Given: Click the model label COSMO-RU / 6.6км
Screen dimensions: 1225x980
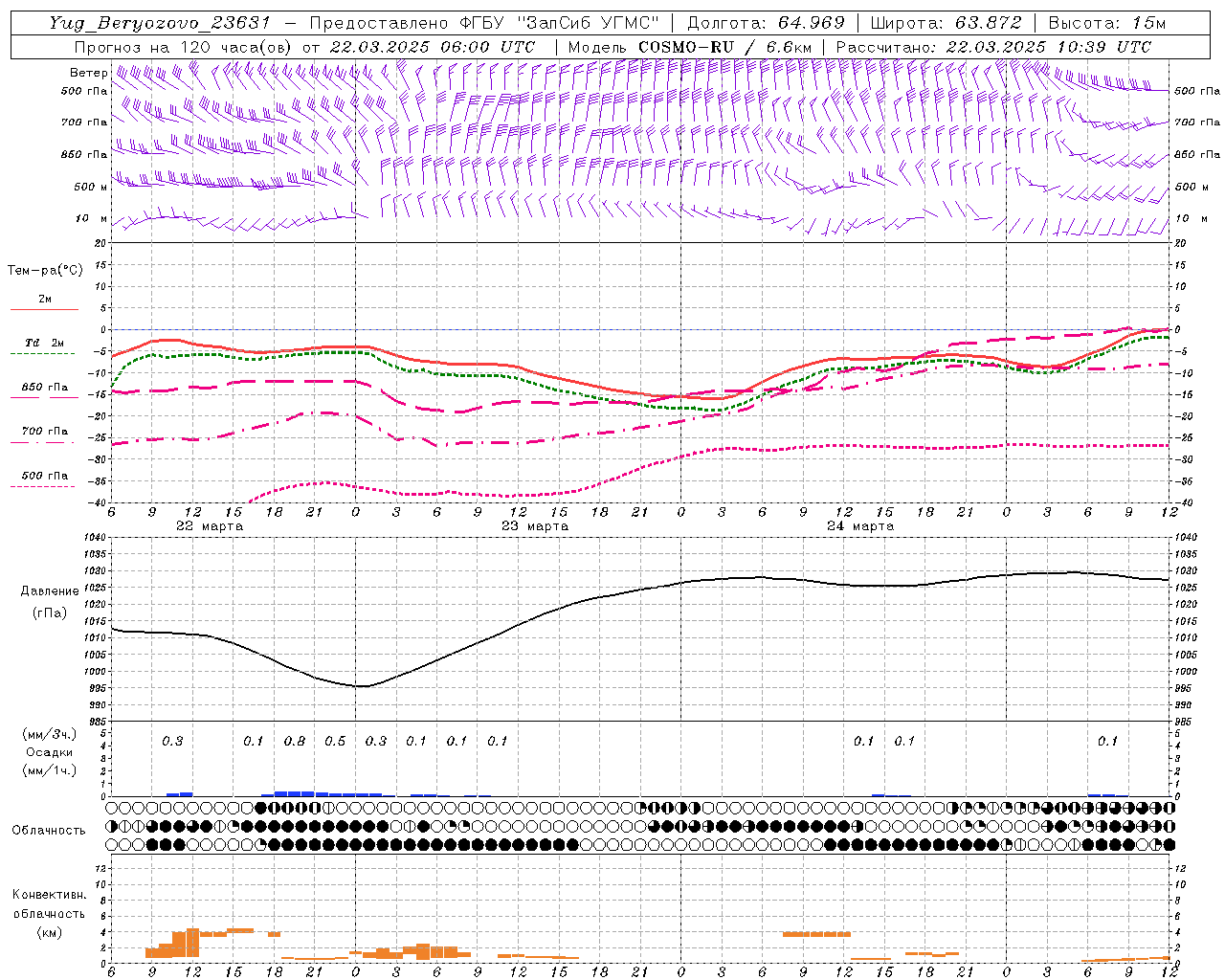Looking at the screenshot, I should (x=724, y=47).
